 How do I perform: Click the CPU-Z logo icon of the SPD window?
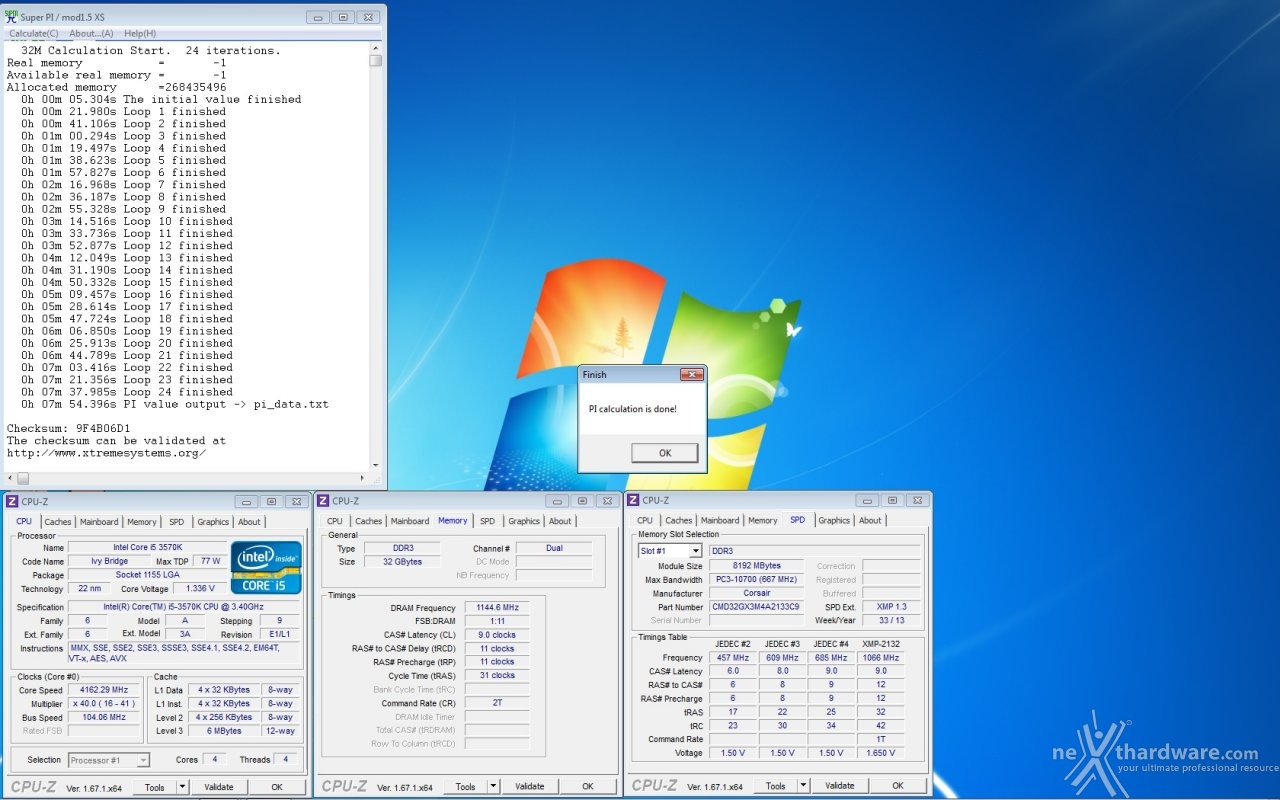633,500
